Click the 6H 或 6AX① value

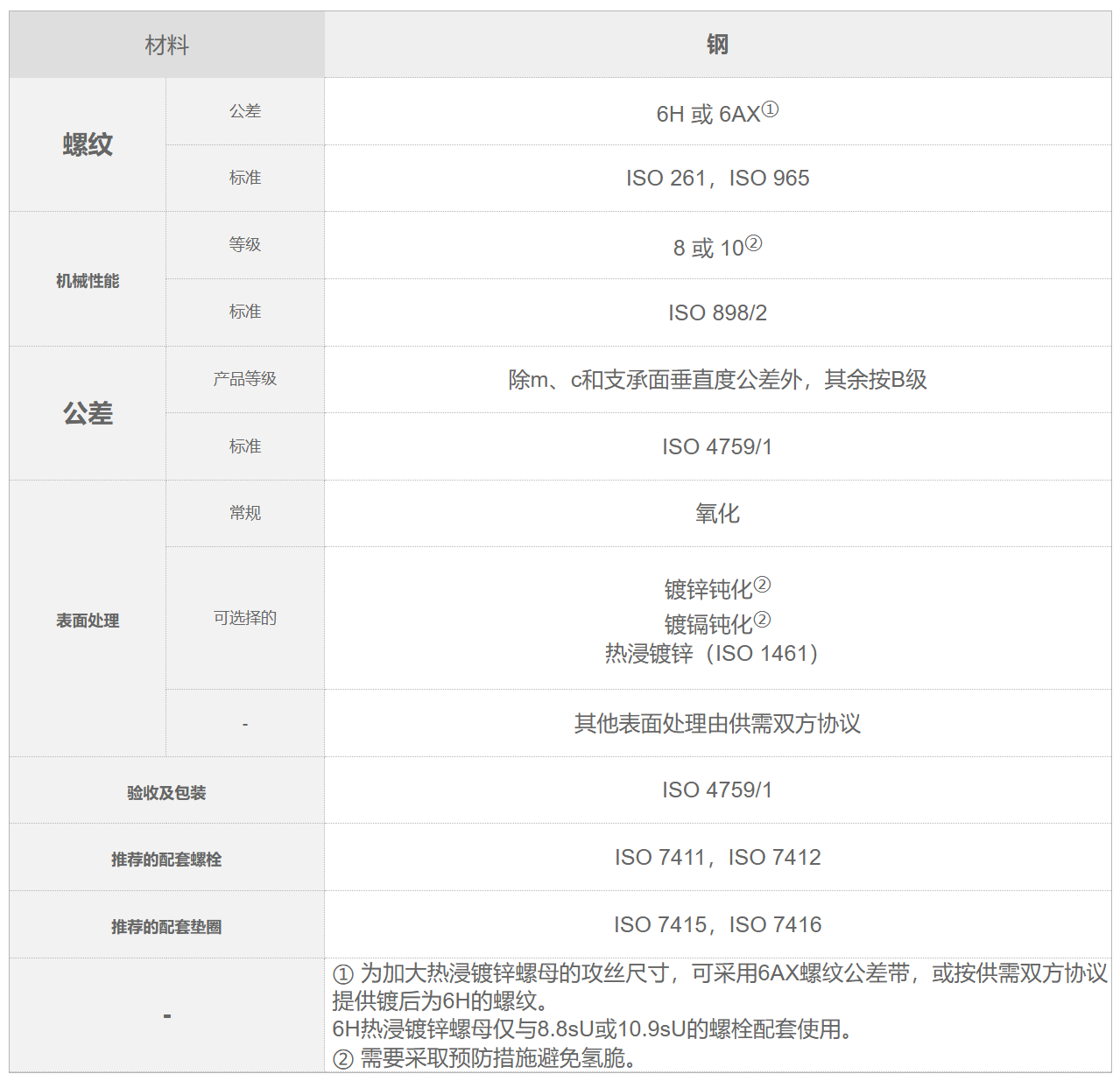pyautogui.click(x=717, y=113)
